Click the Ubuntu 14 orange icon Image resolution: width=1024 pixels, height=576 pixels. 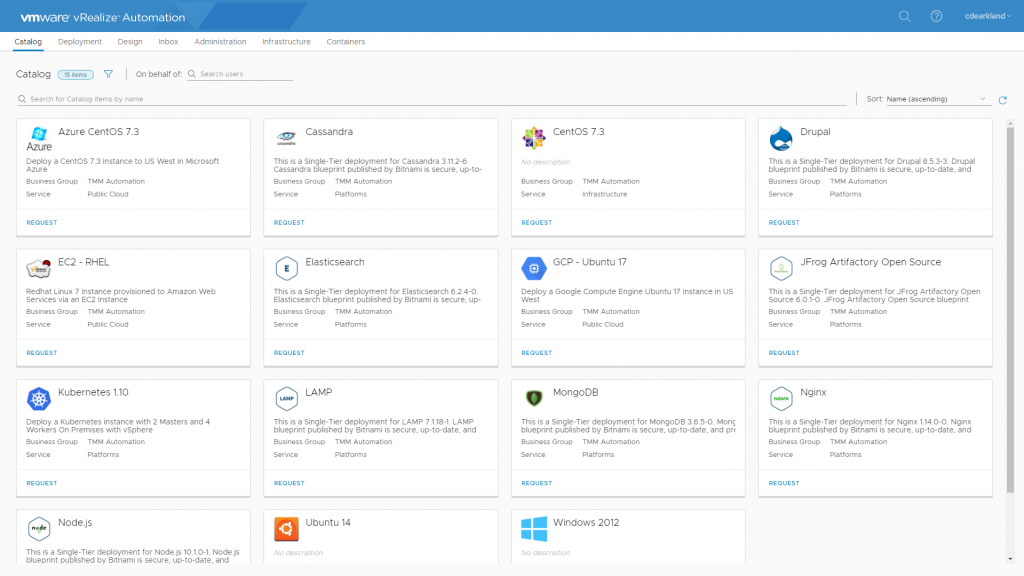coord(286,528)
